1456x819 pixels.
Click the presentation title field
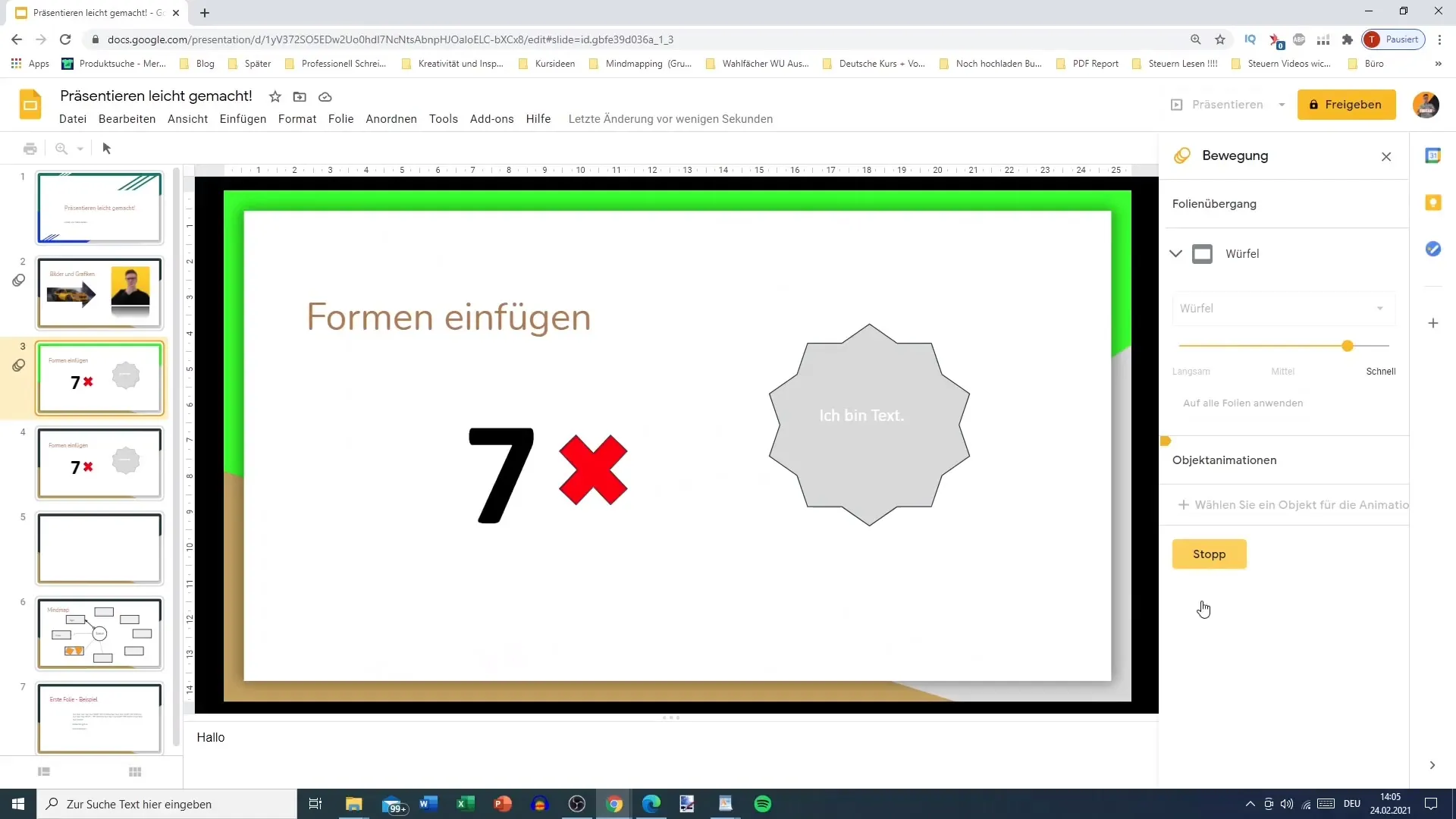coord(156,96)
